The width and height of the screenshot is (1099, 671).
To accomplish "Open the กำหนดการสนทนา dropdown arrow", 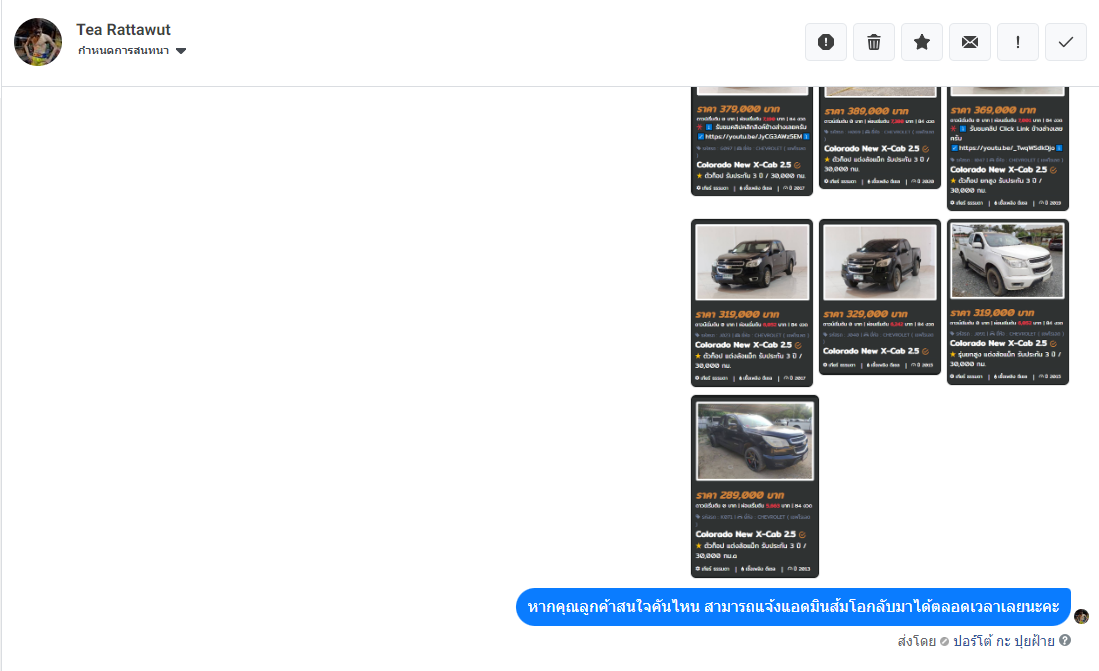I will (181, 50).
